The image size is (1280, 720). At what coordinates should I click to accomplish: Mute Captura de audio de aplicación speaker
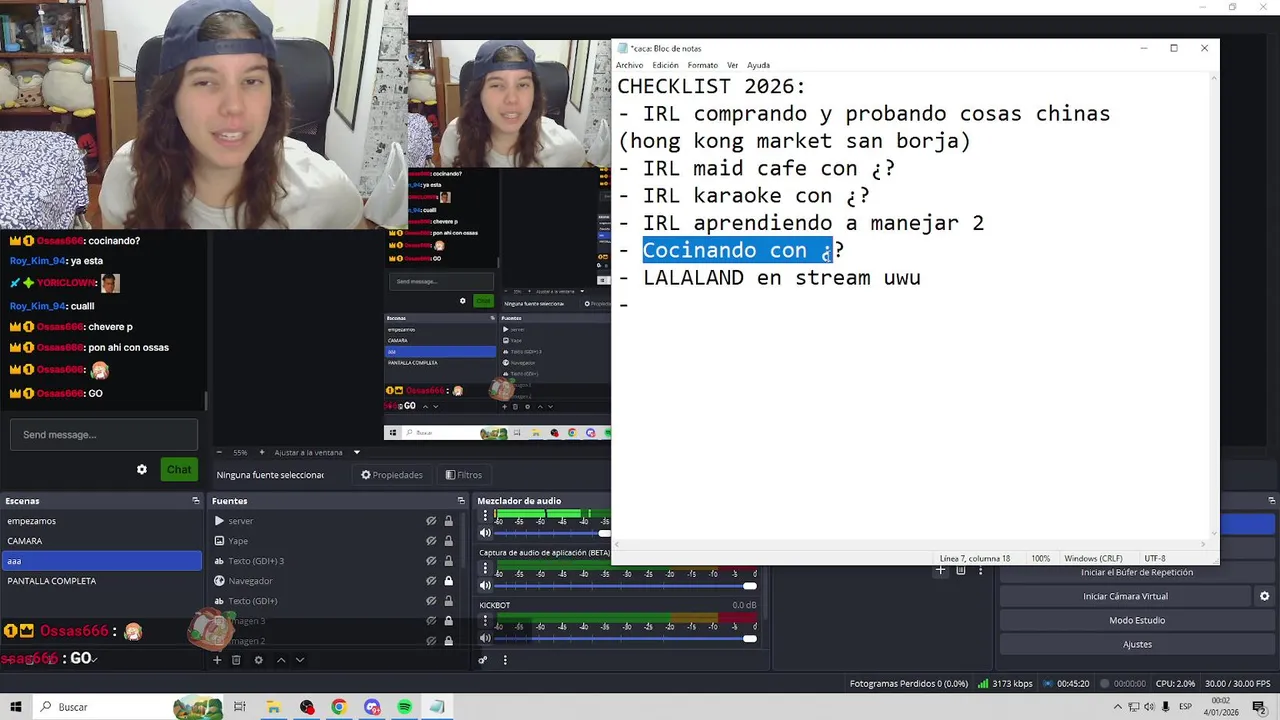pos(486,585)
